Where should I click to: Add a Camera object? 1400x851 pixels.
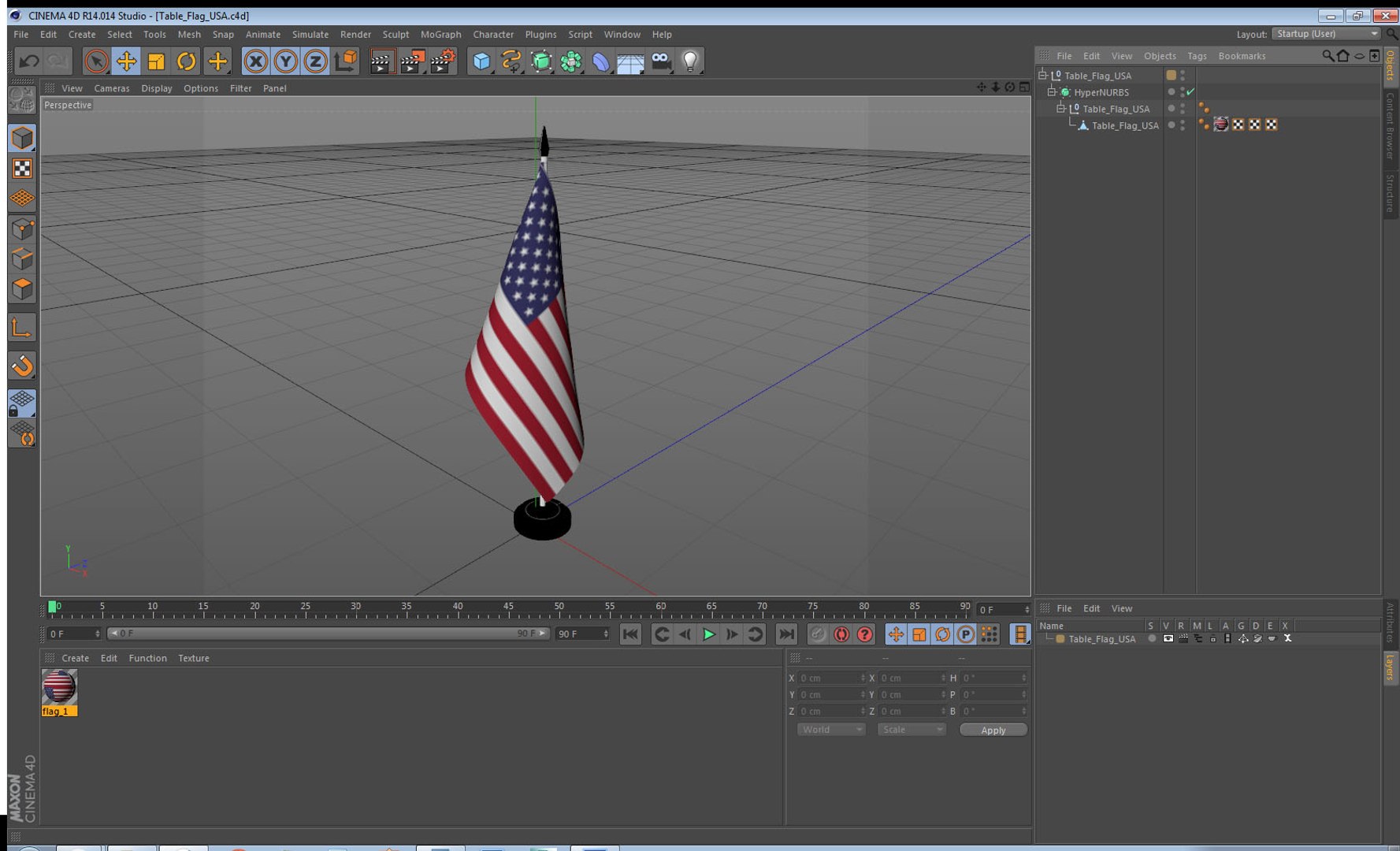point(661,61)
